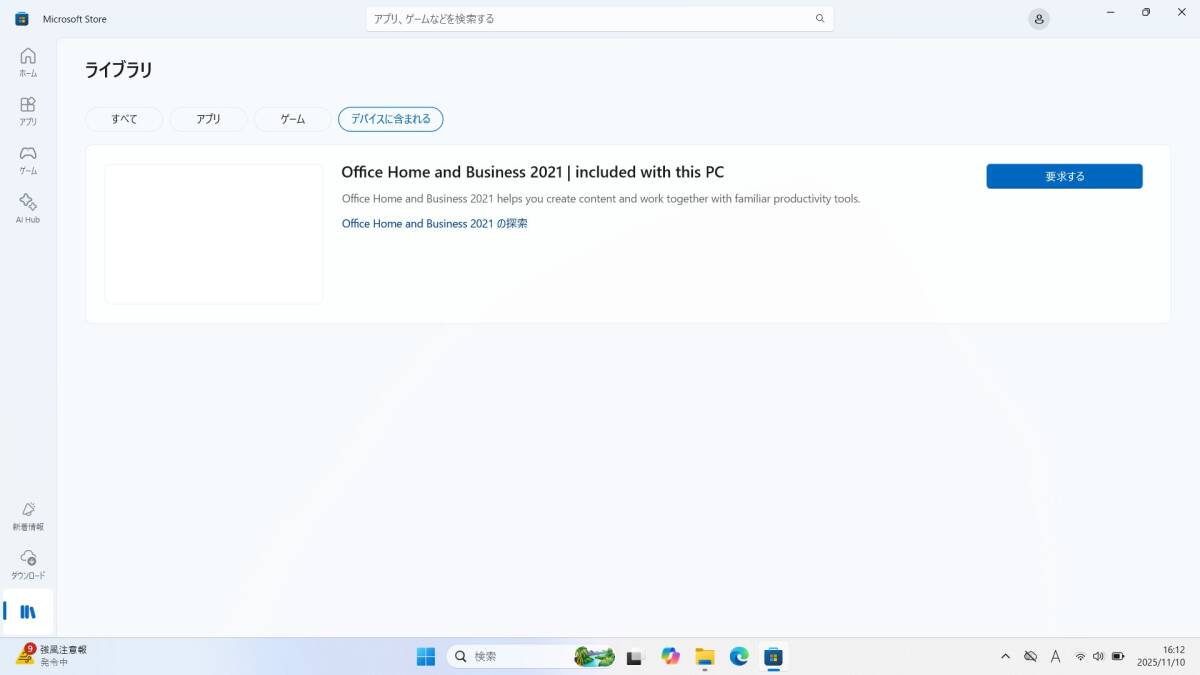Show hidden tray icons chevron
1200x675 pixels.
[1005, 657]
